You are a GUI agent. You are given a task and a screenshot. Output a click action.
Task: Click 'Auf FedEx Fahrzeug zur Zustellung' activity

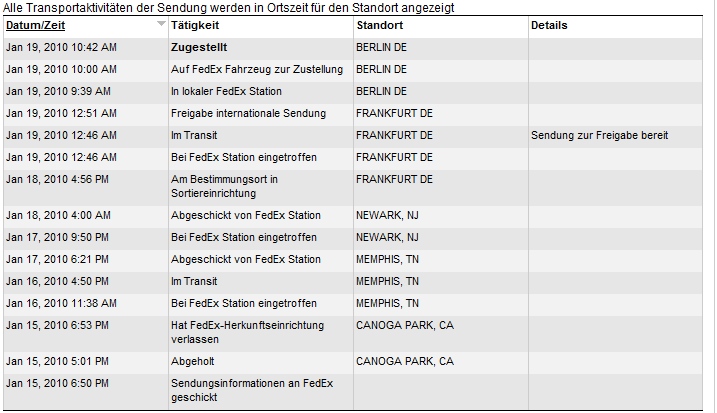[x=257, y=70]
